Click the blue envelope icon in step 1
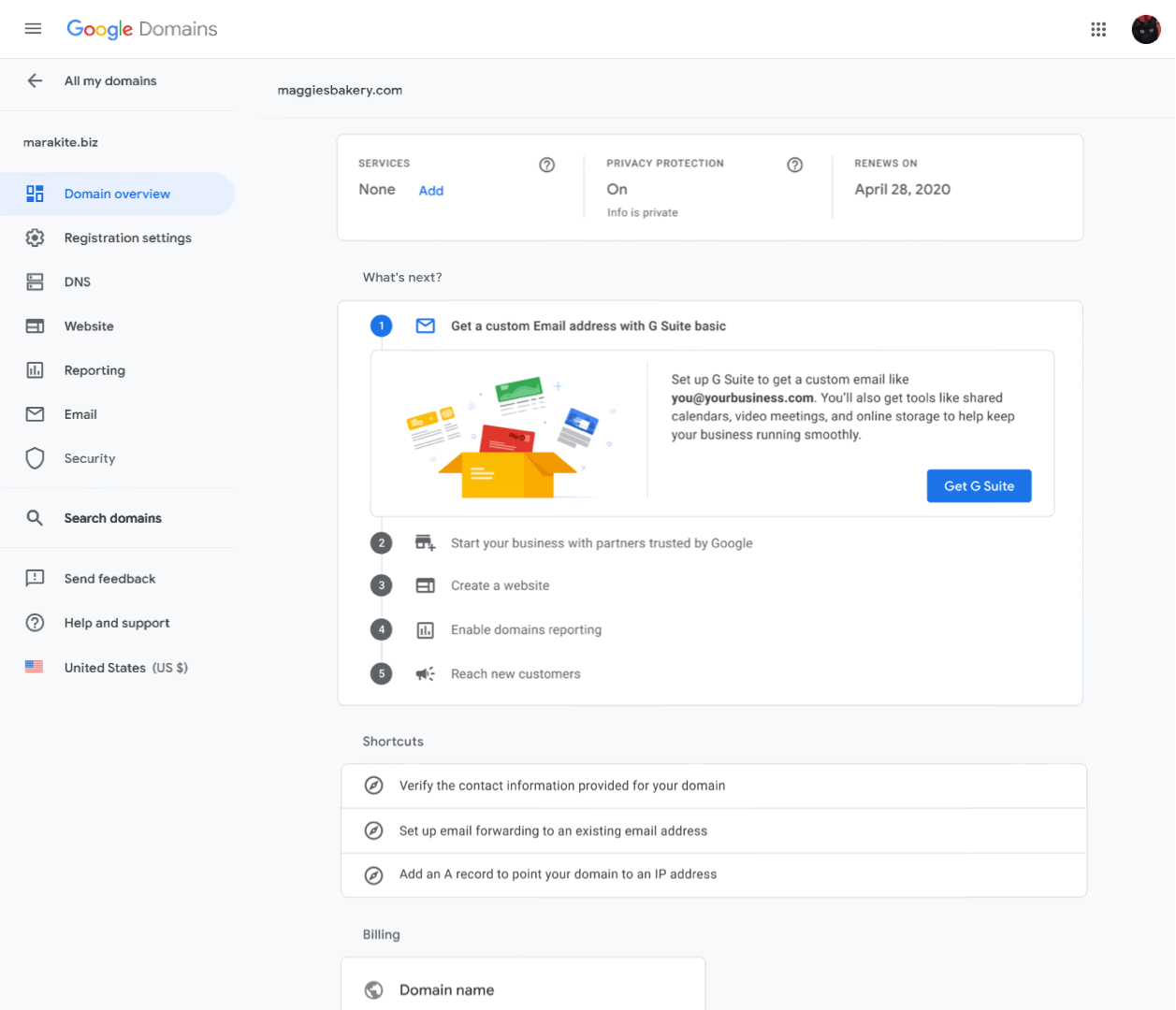 click(426, 325)
